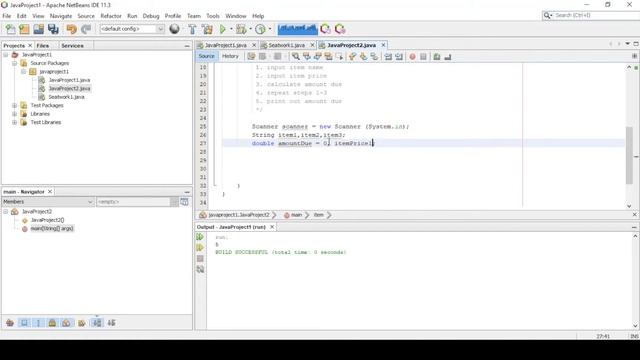Screen dimensions: 640x360
Task: Toggle show static members filter in Navigator
Action: [38, 323]
